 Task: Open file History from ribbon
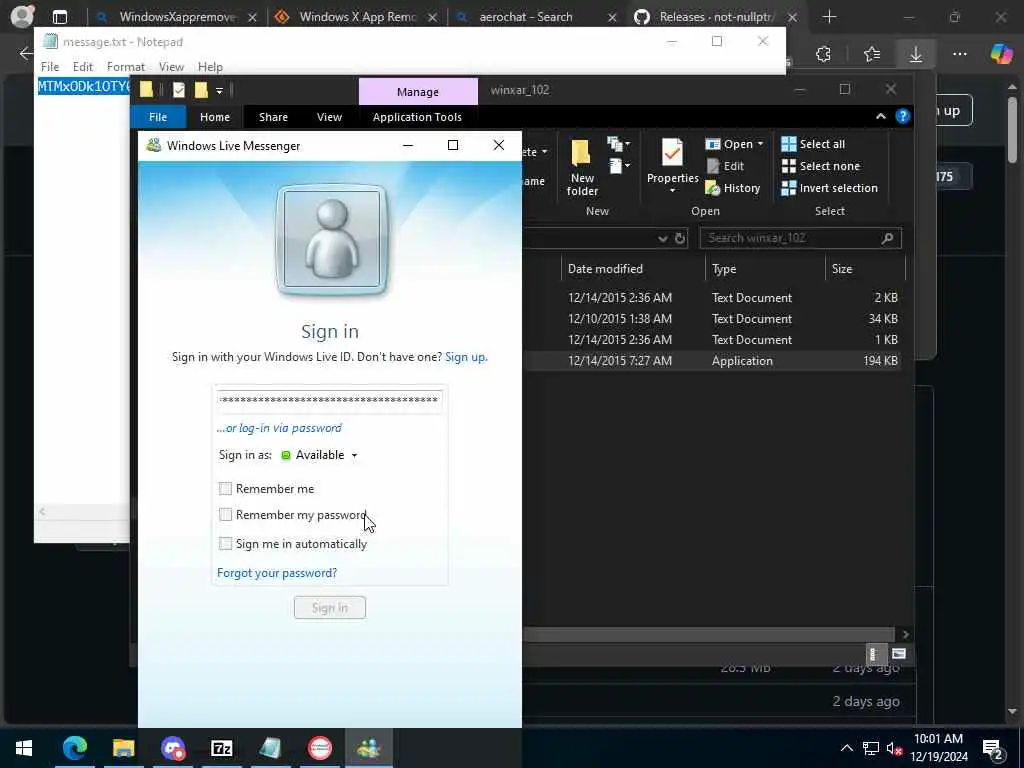(733, 188)
